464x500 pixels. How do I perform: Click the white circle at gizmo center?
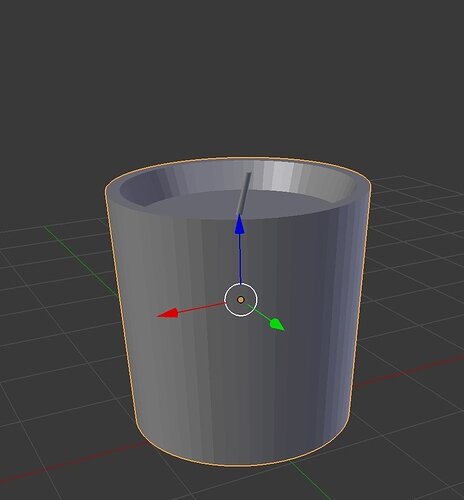[x=241, y=299]
